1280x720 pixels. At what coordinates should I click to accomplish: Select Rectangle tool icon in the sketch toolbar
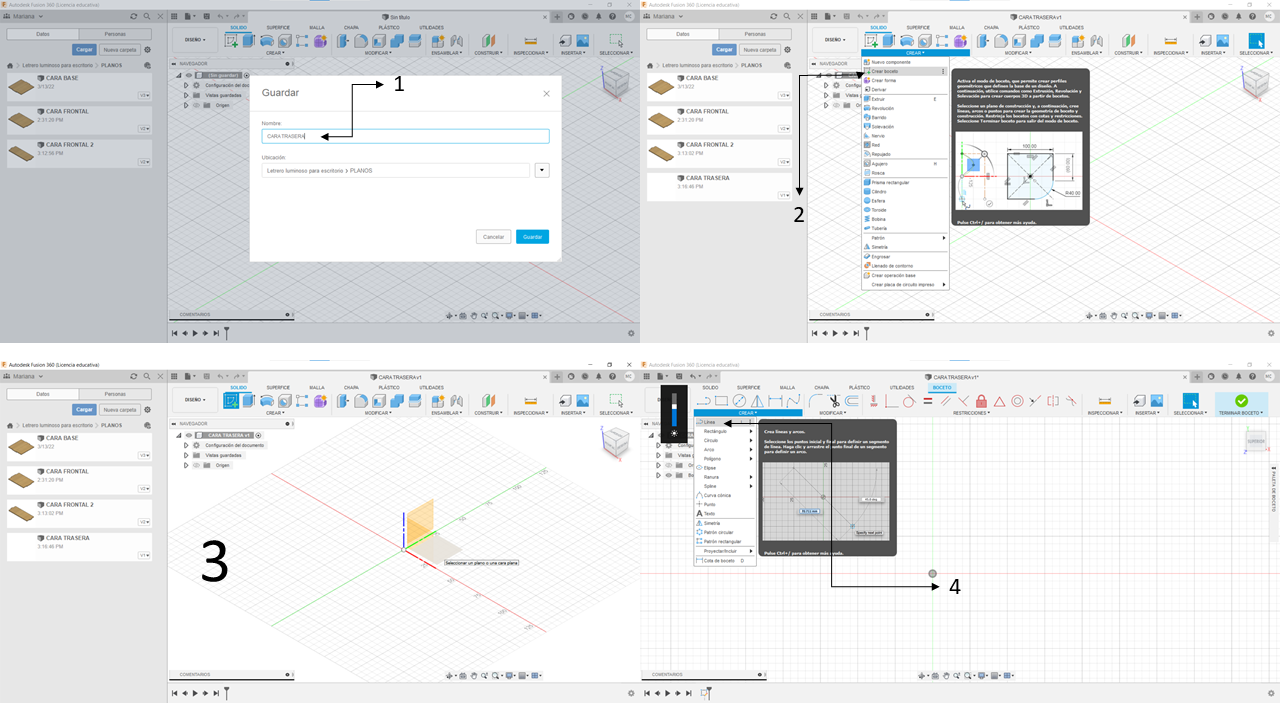[x=722, y=401]
